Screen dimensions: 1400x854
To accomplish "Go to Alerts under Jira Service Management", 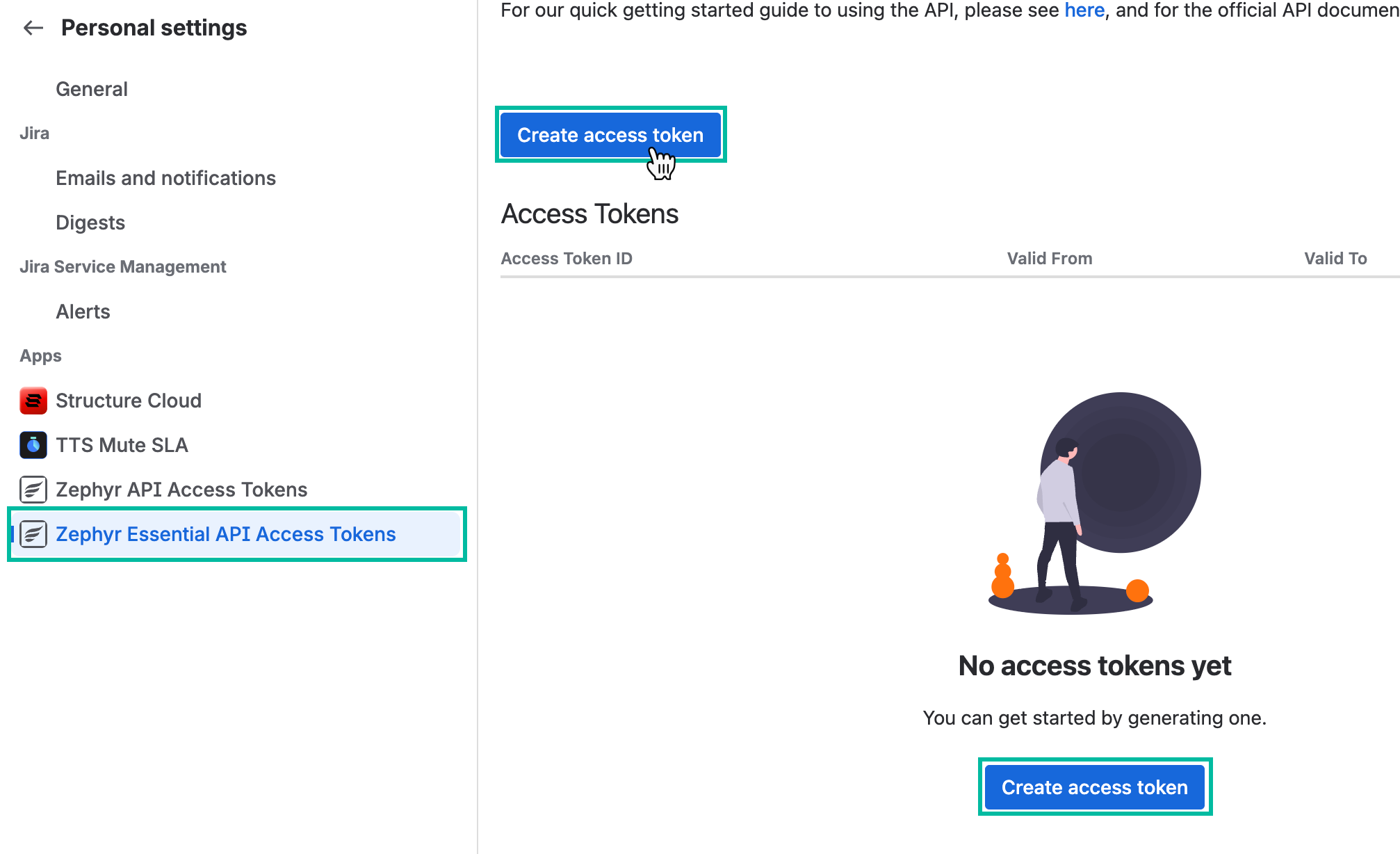I will coord(83,312).
